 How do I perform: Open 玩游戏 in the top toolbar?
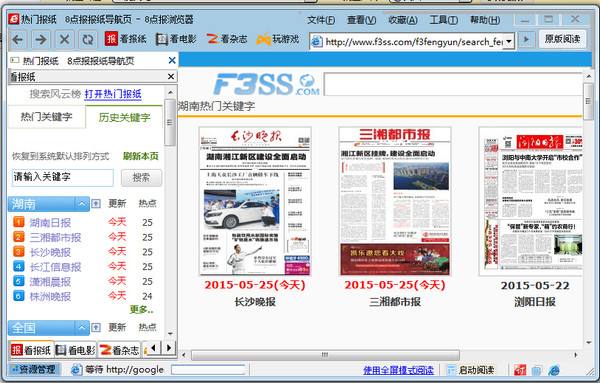277,39
